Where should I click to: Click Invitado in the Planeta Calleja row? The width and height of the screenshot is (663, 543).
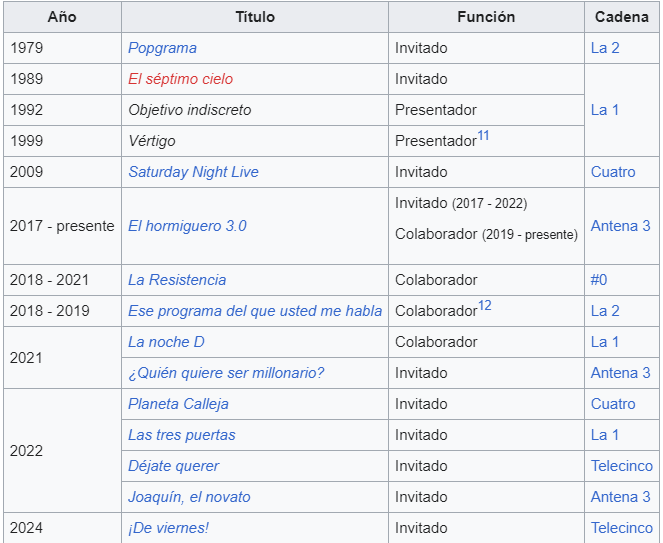pyautogui.click(x=421, y=404)
